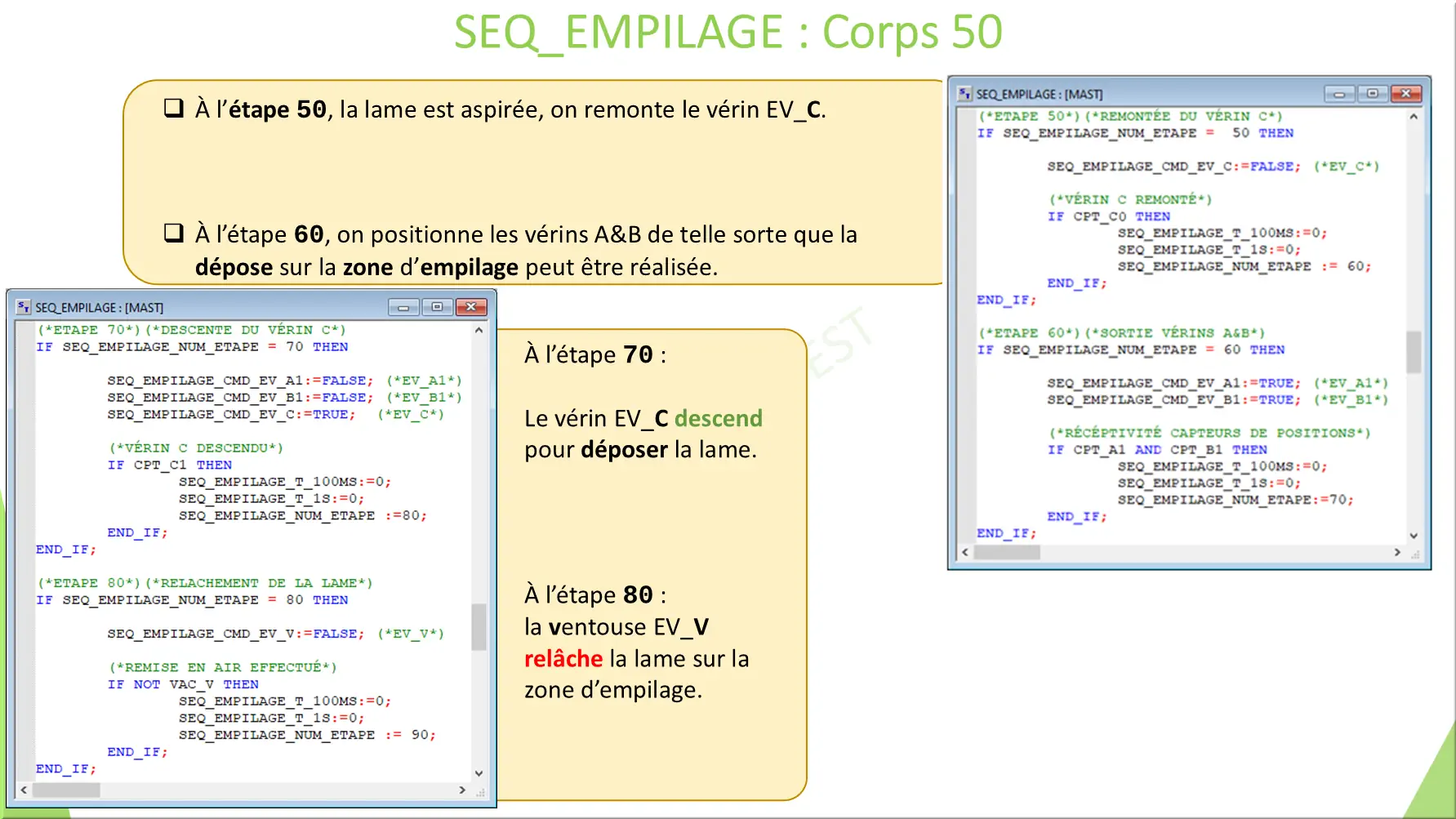Viewport: 1456px width, 819px height.
Task: Toggle the restore button on the left SEQ_EMPILAGE window
Action: (437, 307)
